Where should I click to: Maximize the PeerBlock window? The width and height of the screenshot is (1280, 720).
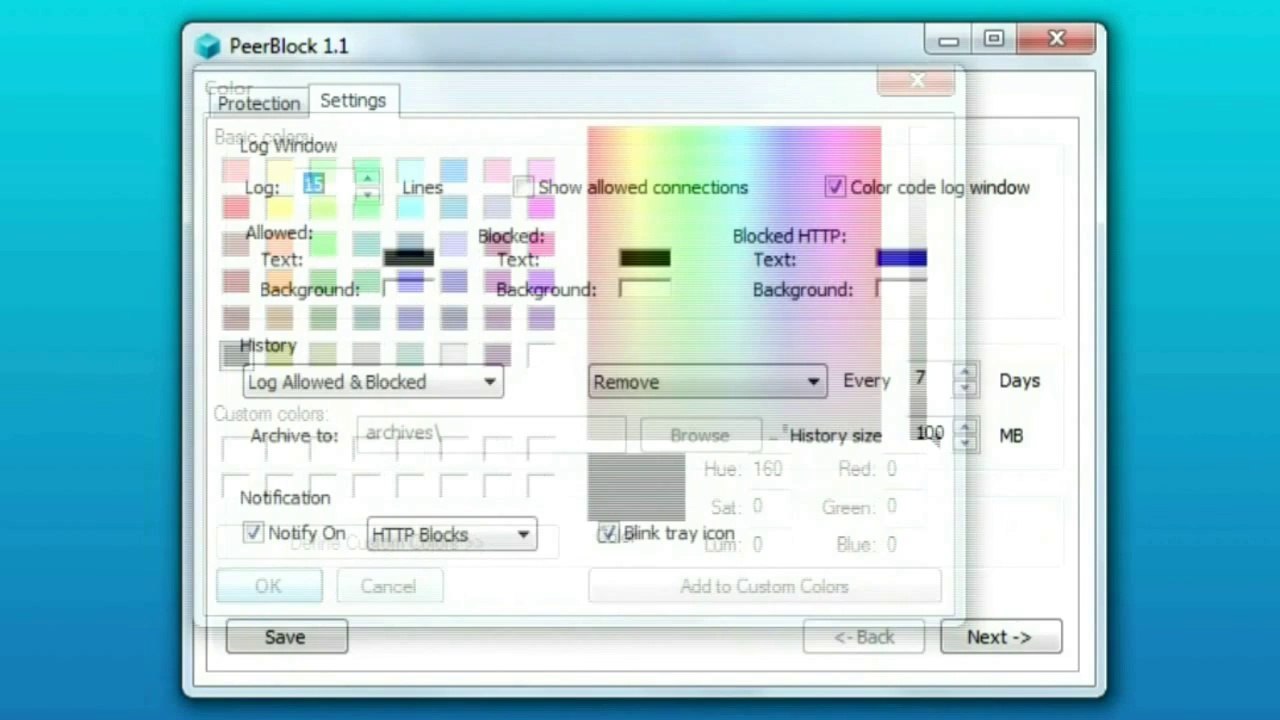[993, 39]
